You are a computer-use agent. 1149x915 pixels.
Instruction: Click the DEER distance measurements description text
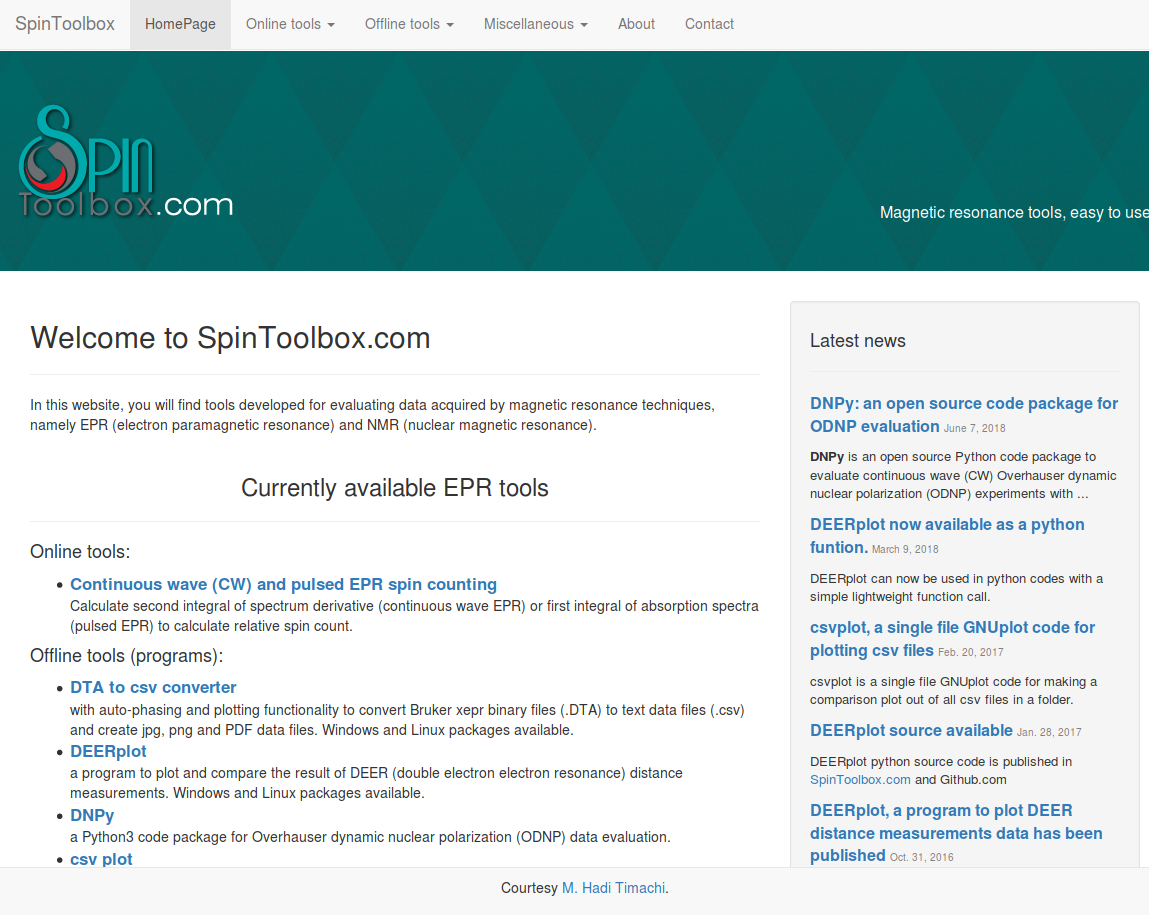[377, 783]
